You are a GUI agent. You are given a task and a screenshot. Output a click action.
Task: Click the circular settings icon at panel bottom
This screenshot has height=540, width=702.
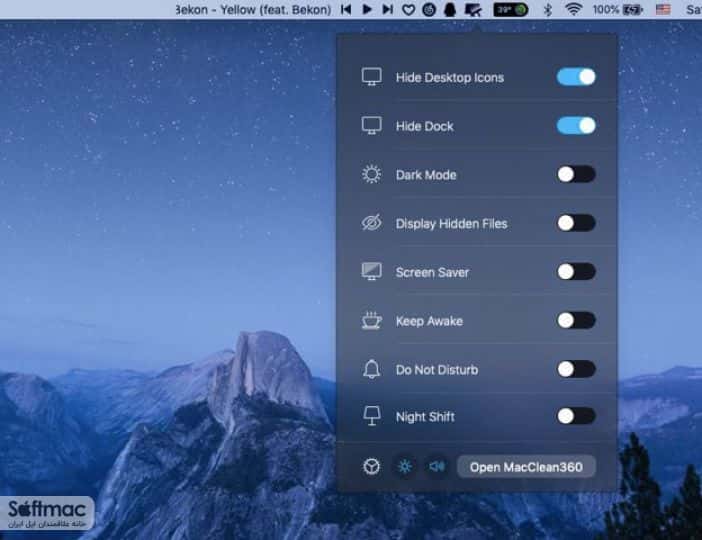click(x=371, y=467)
